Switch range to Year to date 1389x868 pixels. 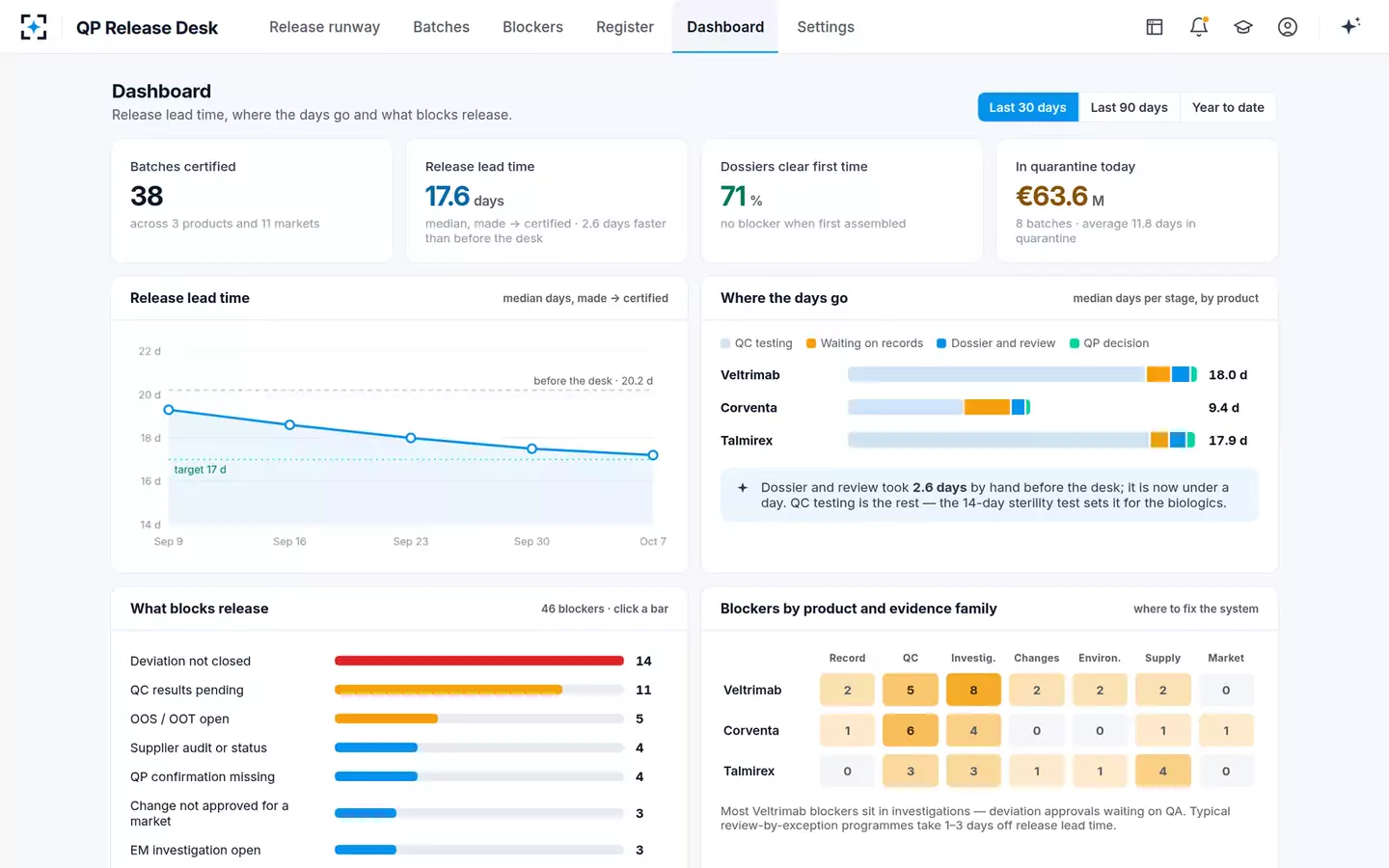1228,107
